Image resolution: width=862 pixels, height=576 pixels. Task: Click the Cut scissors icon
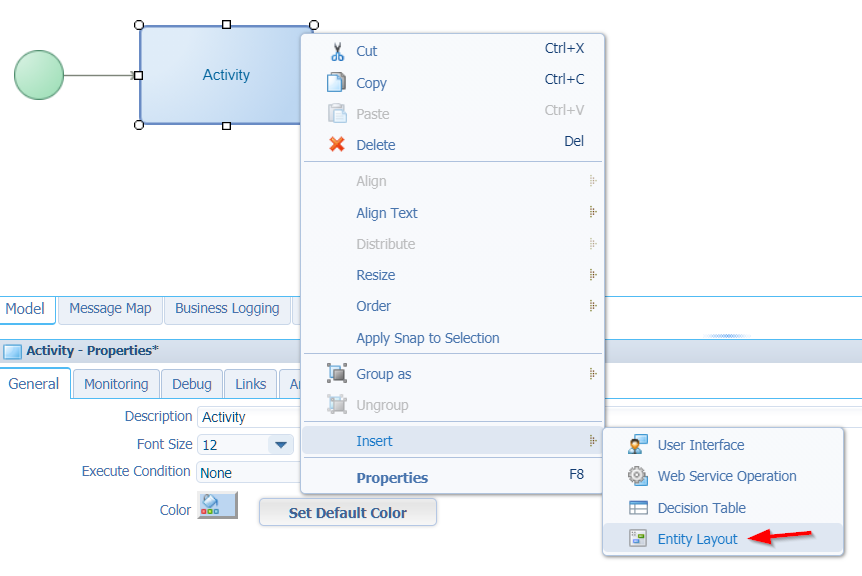[337, 52]
